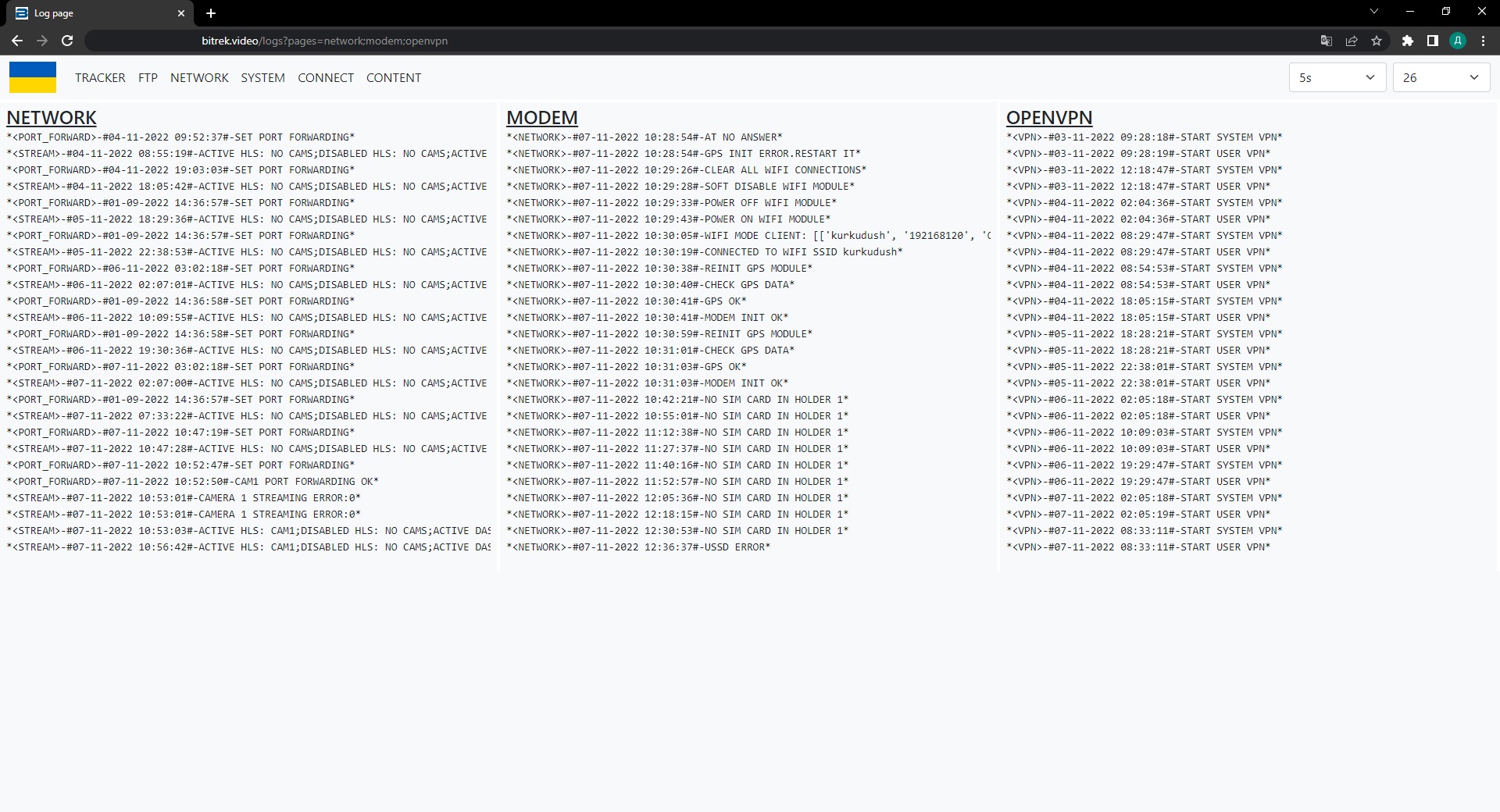
Task: Open the Chrome profile avatar
Action: click(x=1457, y=41)
